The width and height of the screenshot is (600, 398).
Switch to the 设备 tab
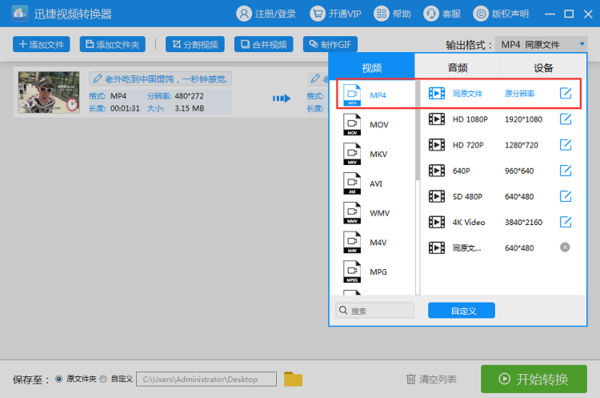click(x=543, y=67)
